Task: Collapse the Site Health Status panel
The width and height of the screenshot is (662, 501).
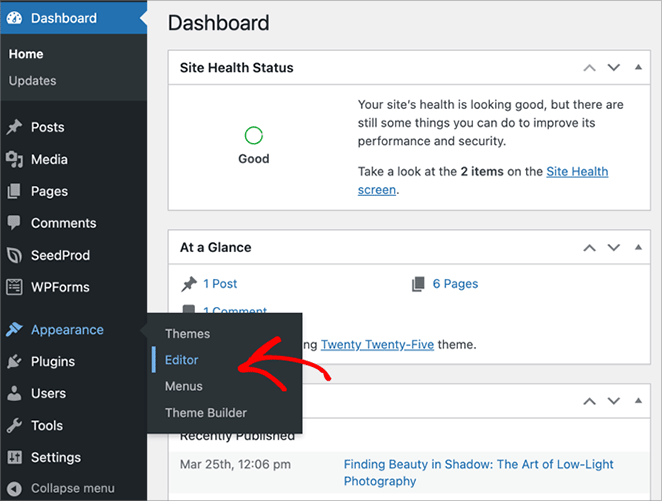Action: (x=638, y=68)
